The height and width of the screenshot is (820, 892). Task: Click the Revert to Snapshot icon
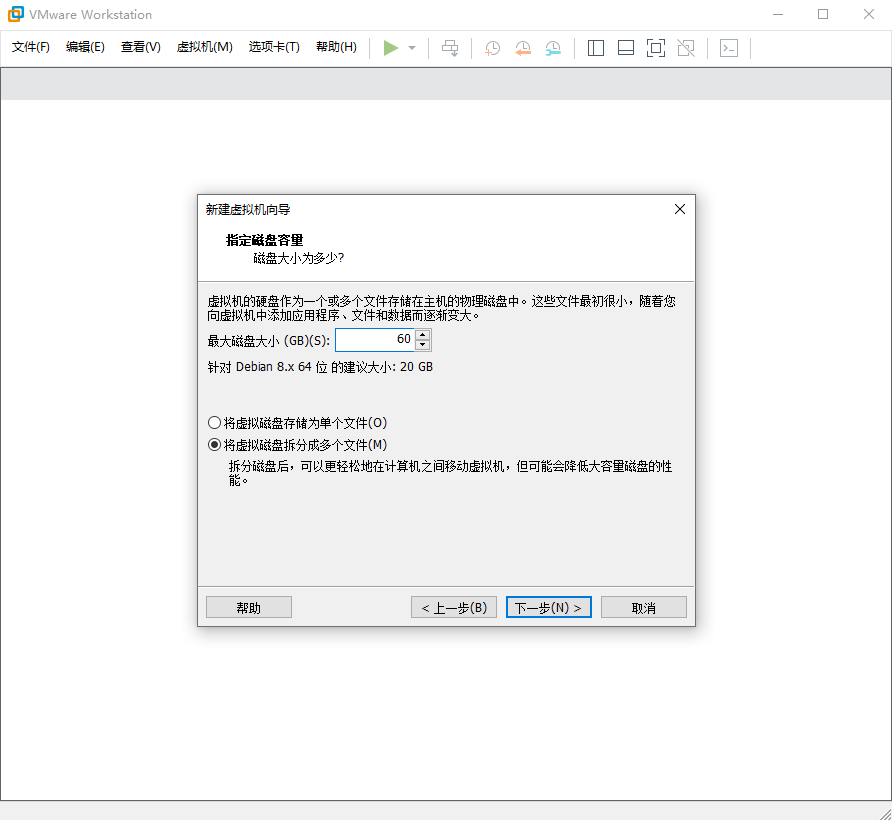(523, 48)
